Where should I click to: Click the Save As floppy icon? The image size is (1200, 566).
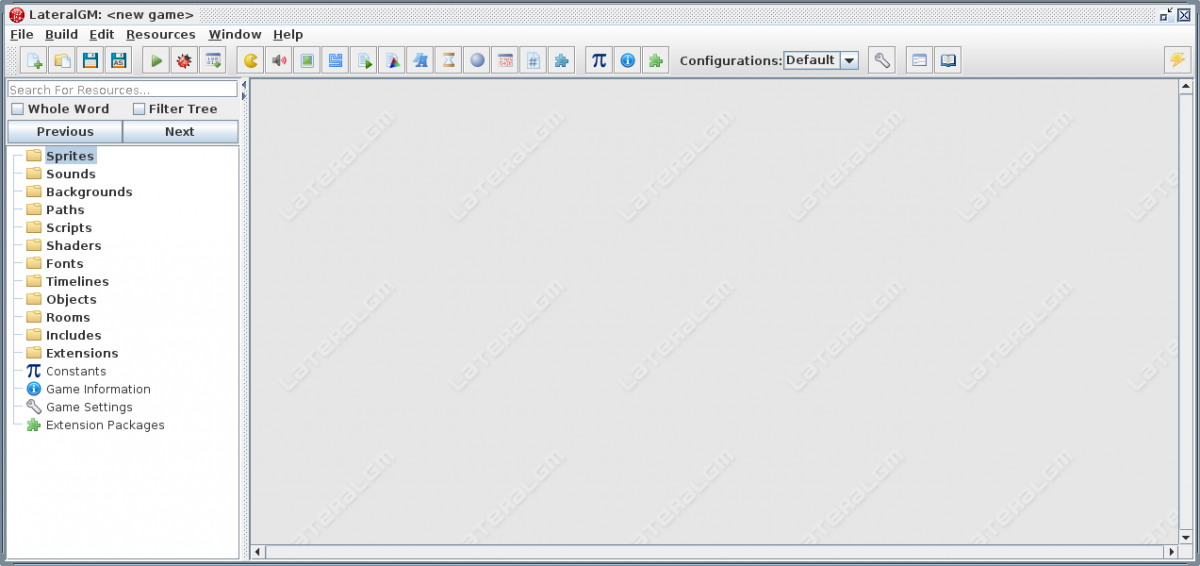[x=118, y=61]
